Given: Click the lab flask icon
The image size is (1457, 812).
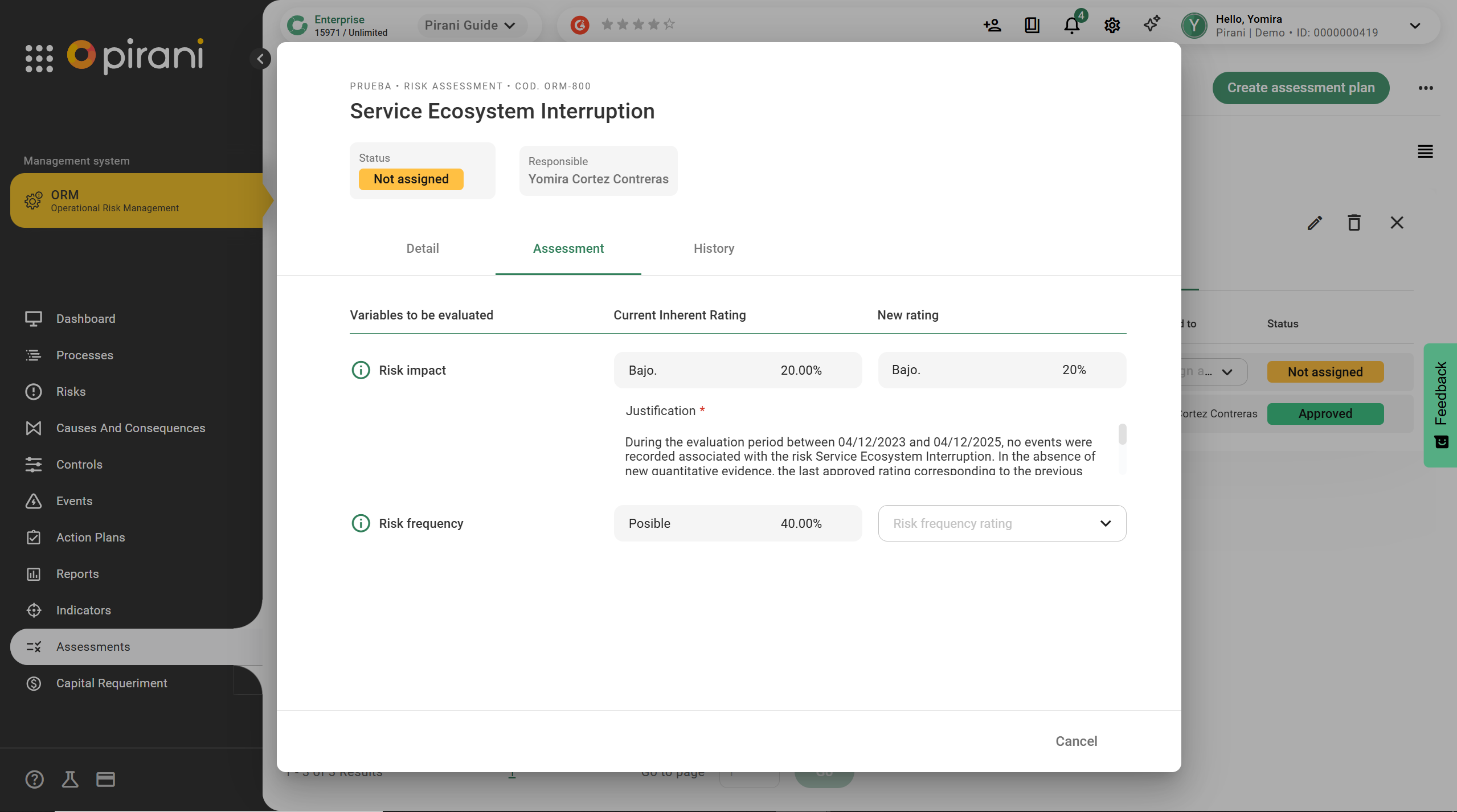Looking at the screenshot, I should coord(70,779).
